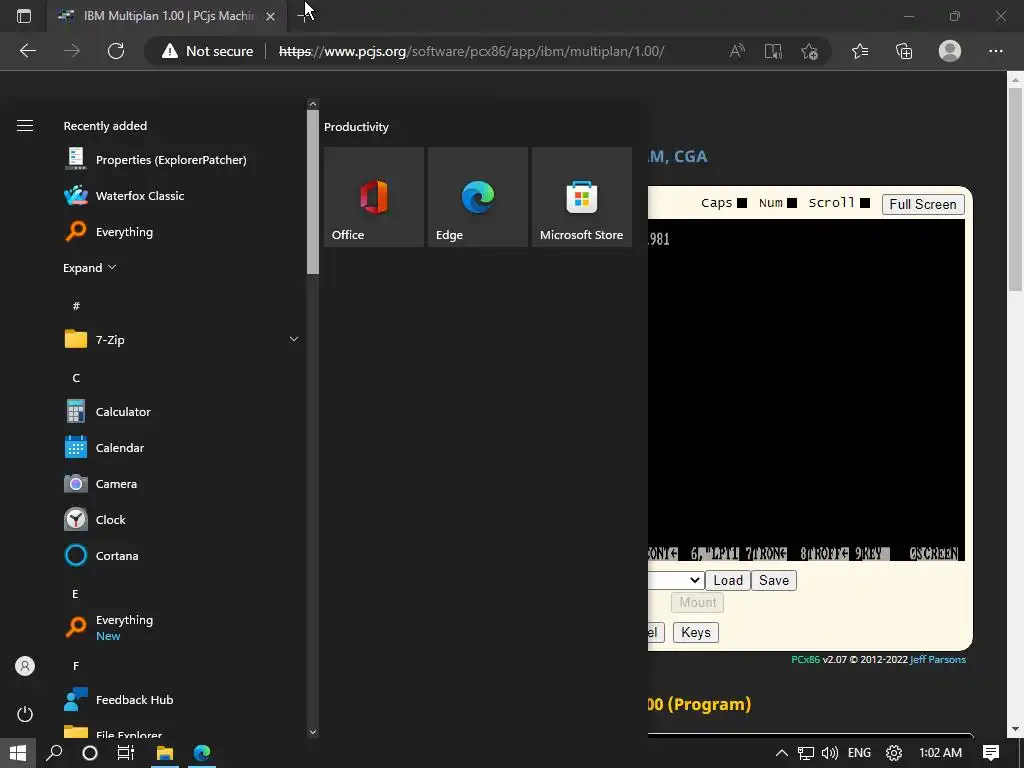Toggle the Scroll indicator
This screenshot has height=768, width=1024.
[x=865, y=203]
